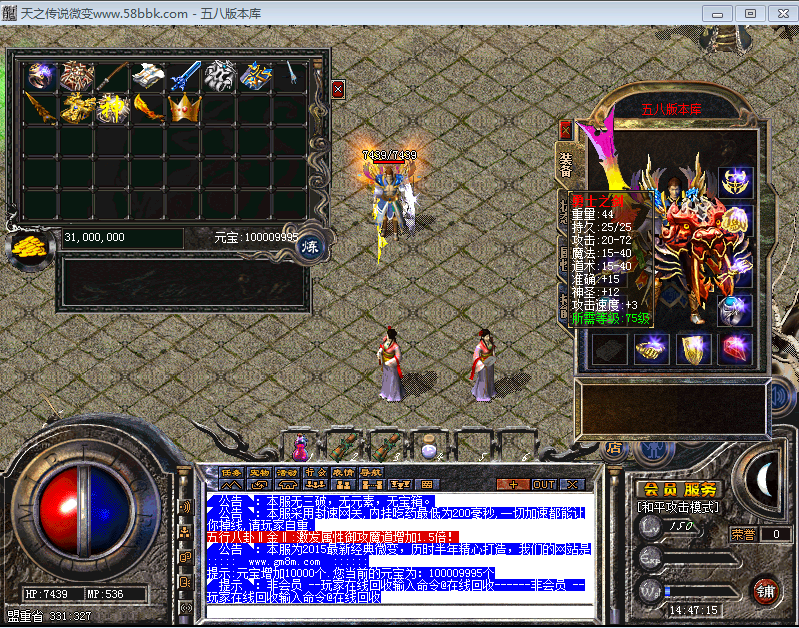Select the red gem equipment slot
799x628 pixels.
pyautogui.click(x=735, y=350)
